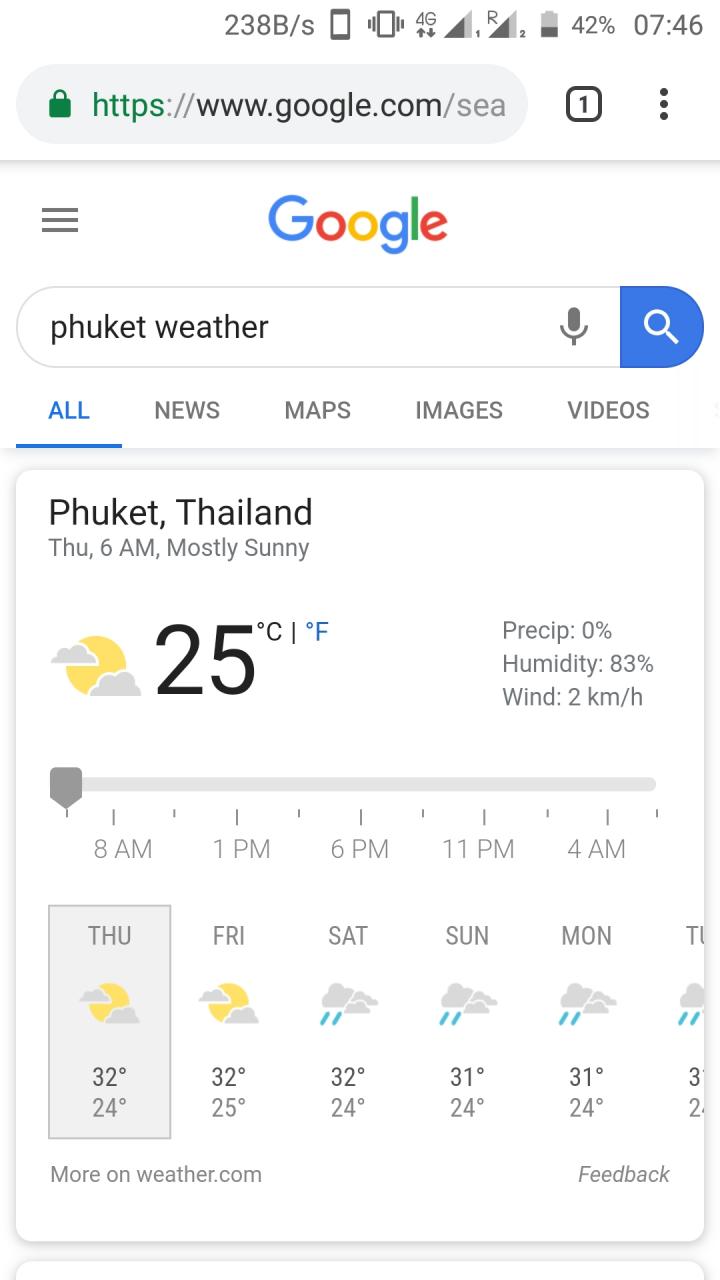720x1280 pixels.
Task: Open More on weather.com link
Action: pos(156,1174)
